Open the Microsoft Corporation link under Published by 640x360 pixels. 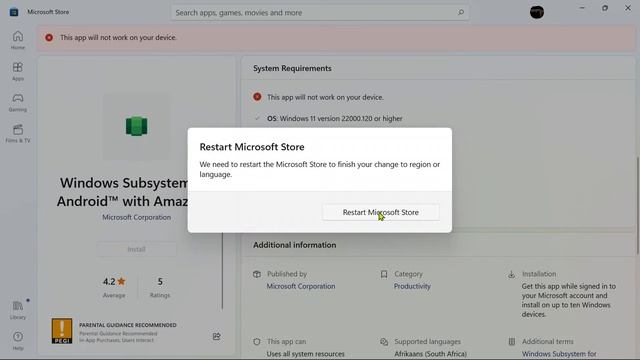(x=301, y=286)
